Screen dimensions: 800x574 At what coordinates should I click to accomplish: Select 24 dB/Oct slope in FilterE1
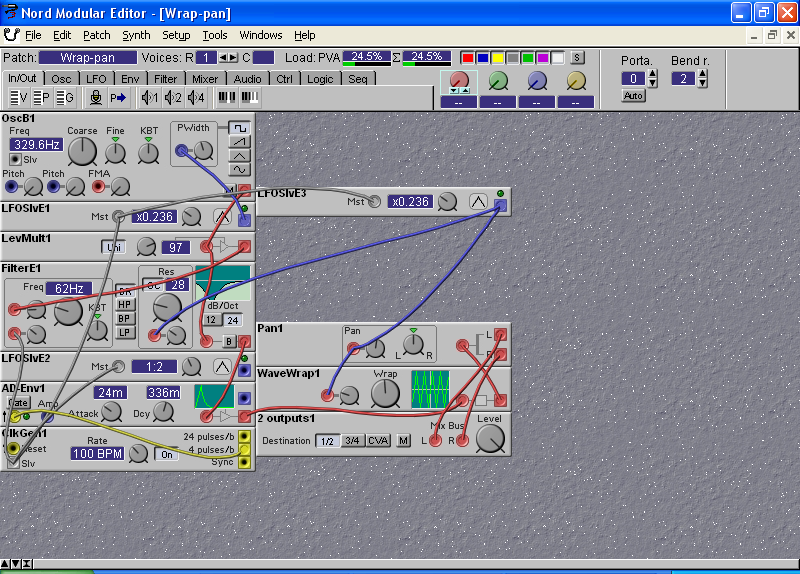click(233, 320)
